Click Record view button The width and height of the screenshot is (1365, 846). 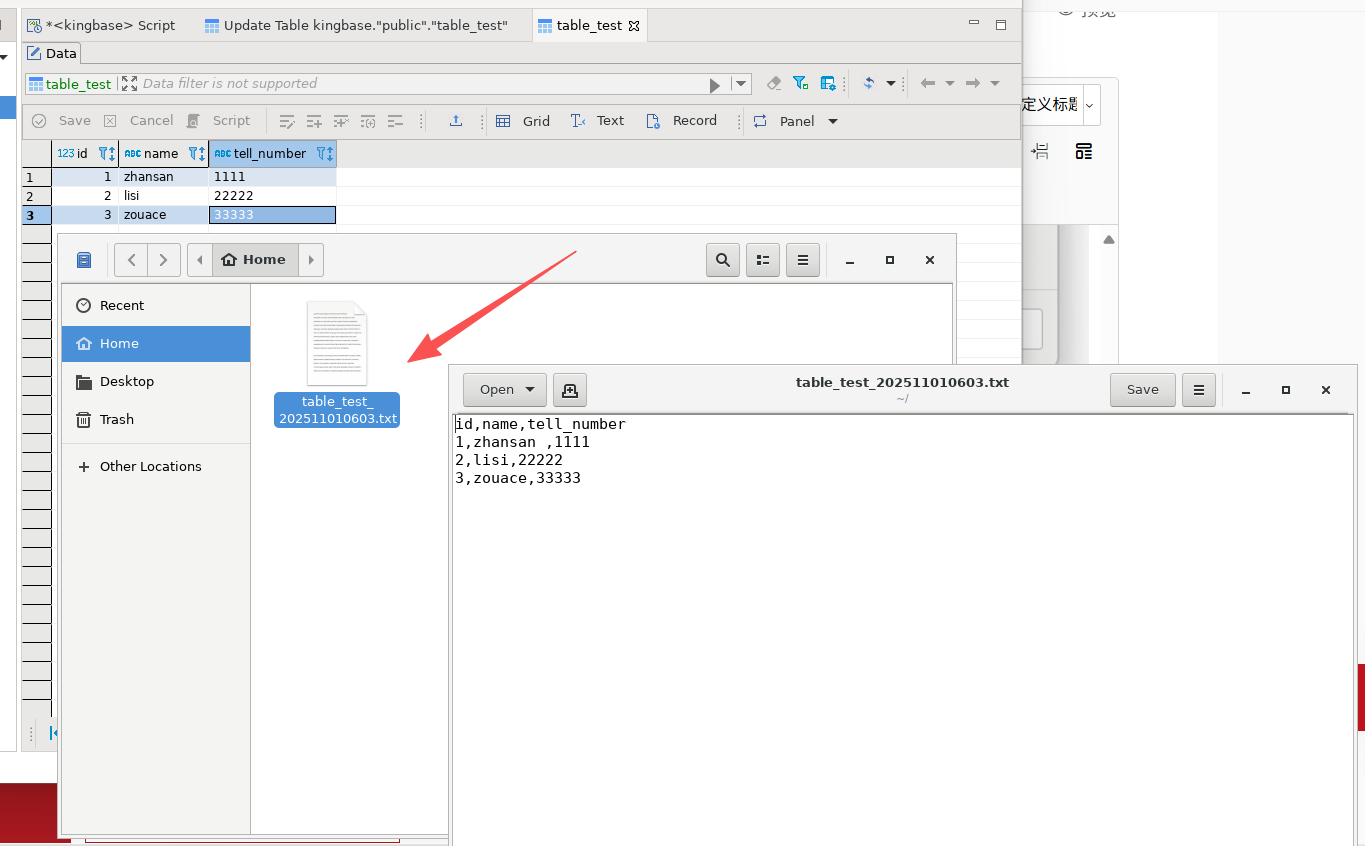pyautogui.click(x=682, y=121)
